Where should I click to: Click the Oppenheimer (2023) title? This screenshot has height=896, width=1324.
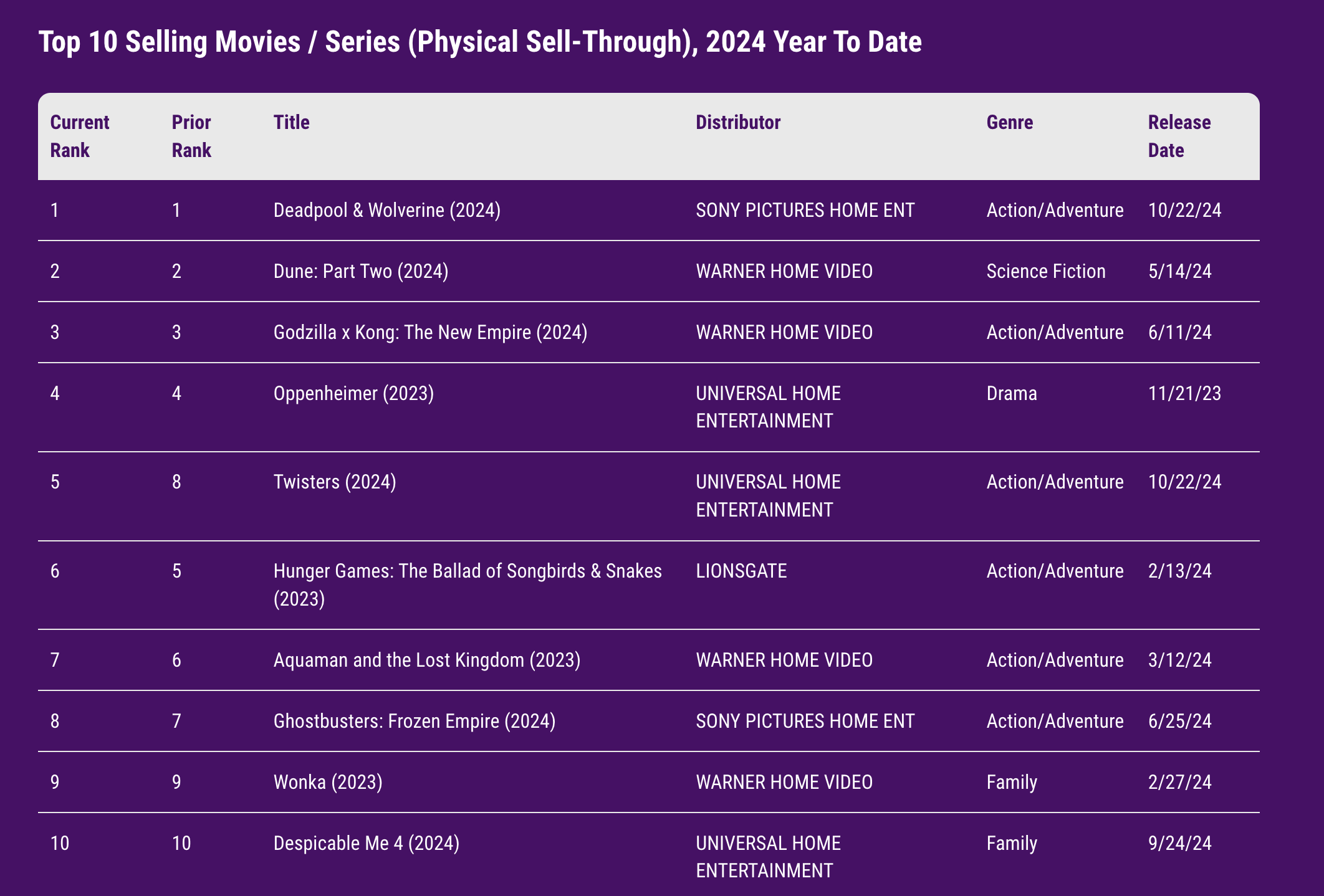click(x=353, y=394)
